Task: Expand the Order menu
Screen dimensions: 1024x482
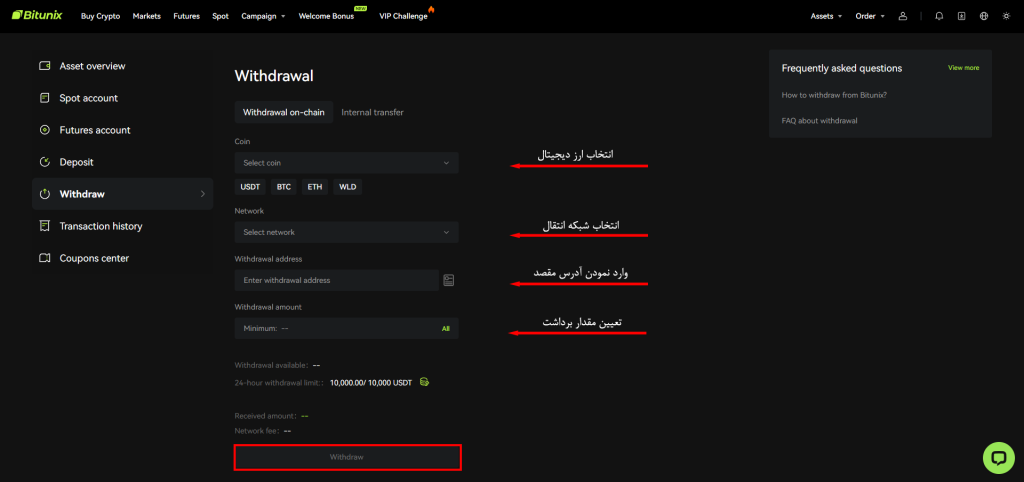Action: (870, 16)
